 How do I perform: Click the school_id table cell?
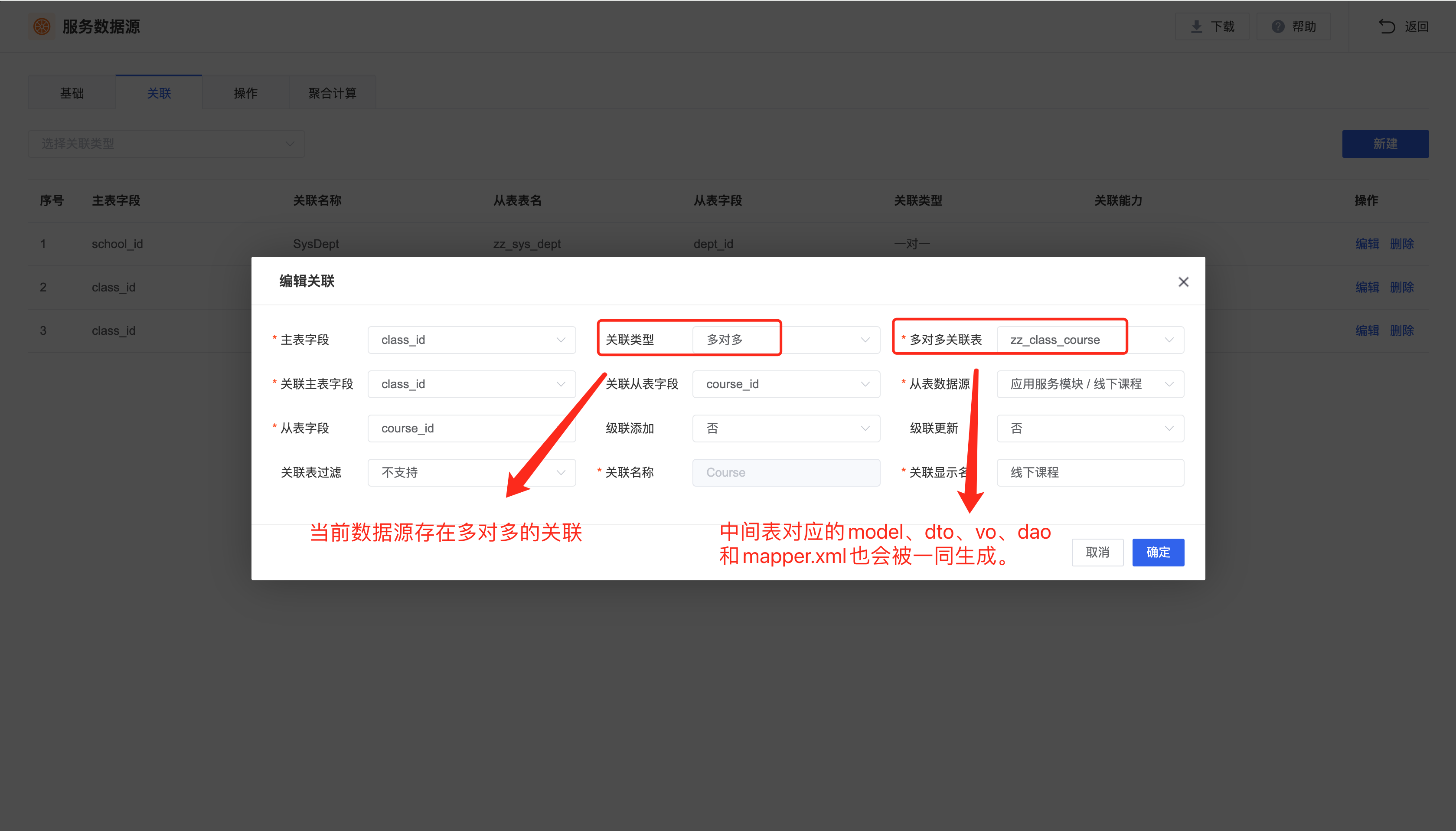pyautogui.click(x=118, y=244)
